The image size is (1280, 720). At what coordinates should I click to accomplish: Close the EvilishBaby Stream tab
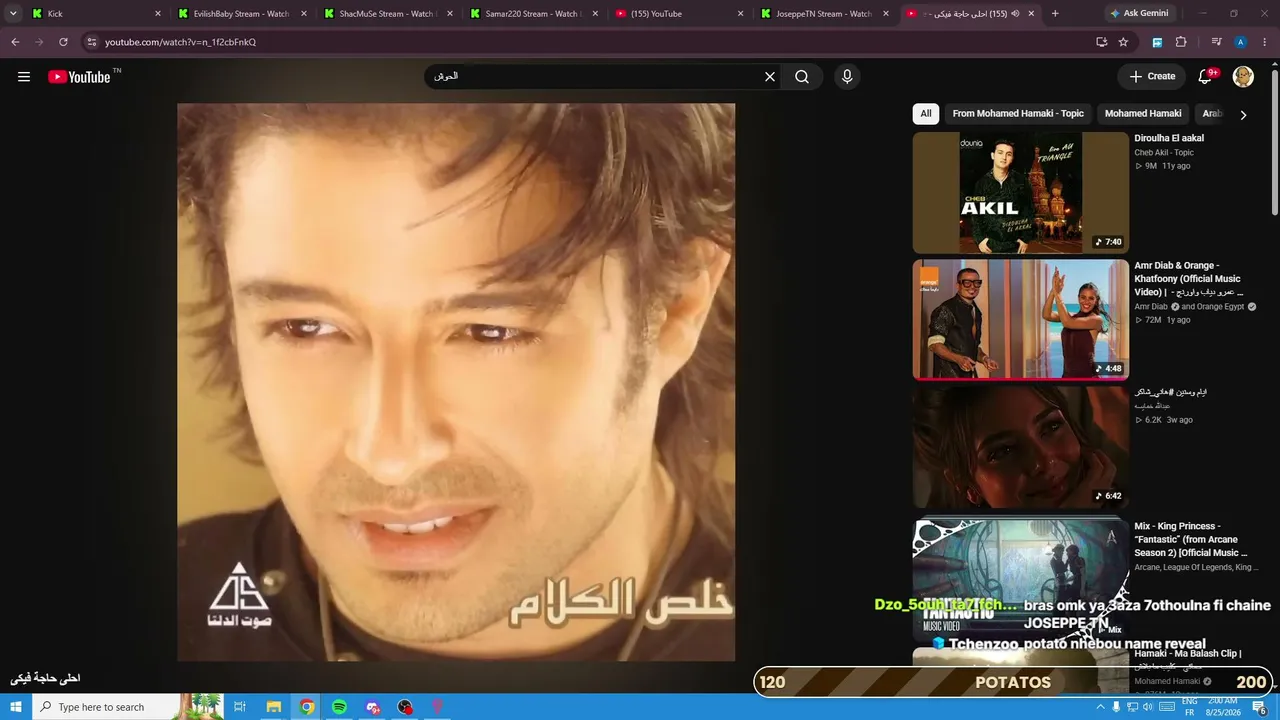click(304, 14)
